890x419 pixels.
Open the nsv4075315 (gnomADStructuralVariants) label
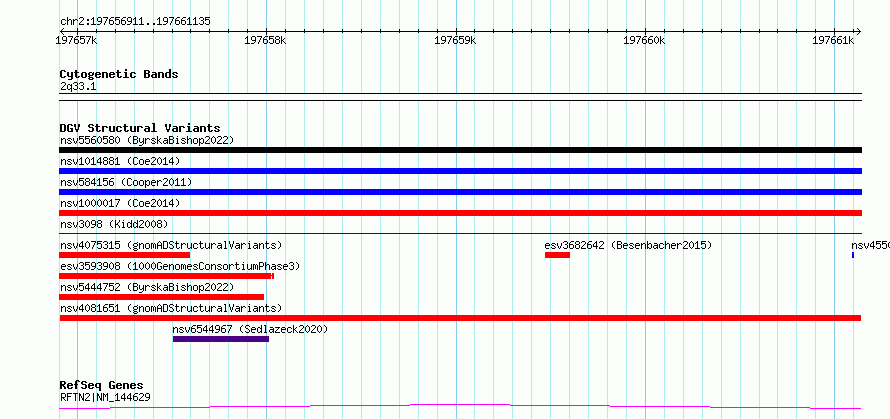click(x=171, y=245)
